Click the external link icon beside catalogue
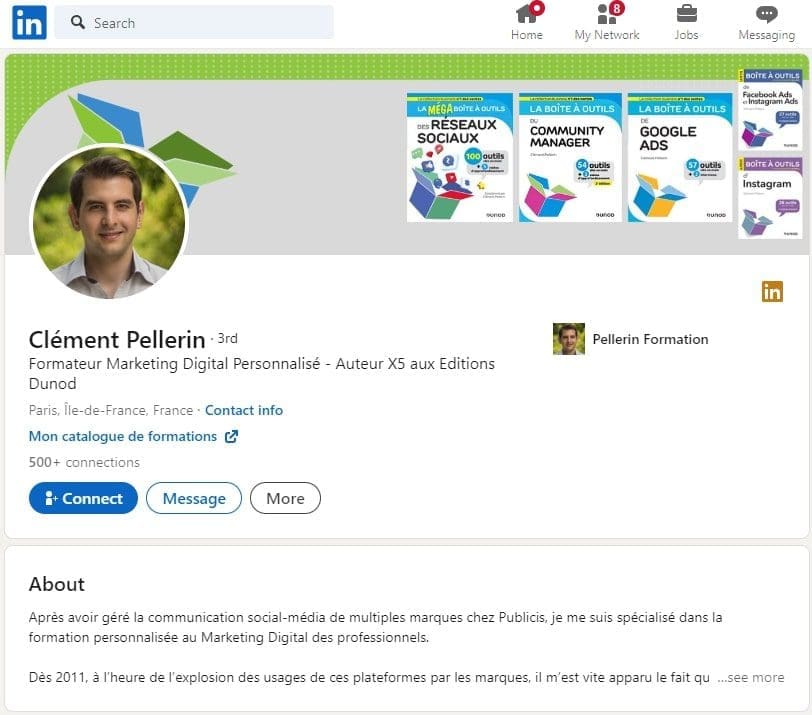 tap(231, 436)
